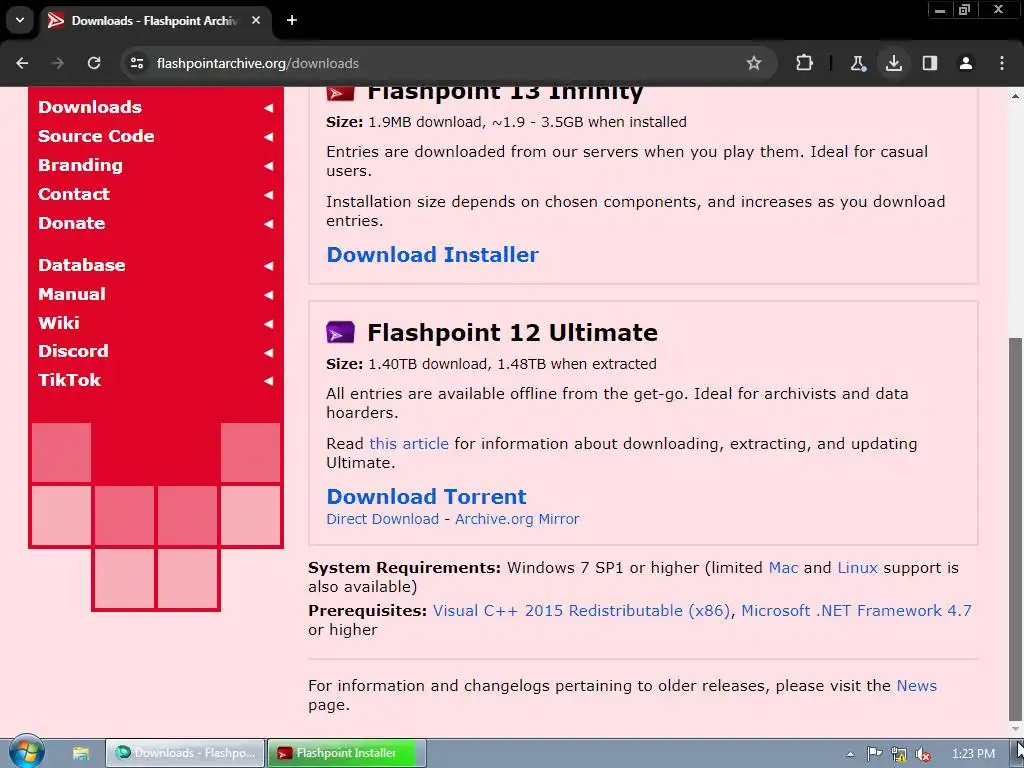Click the Download Installer link
1024x768 pixels.
[x=432, y=255]
